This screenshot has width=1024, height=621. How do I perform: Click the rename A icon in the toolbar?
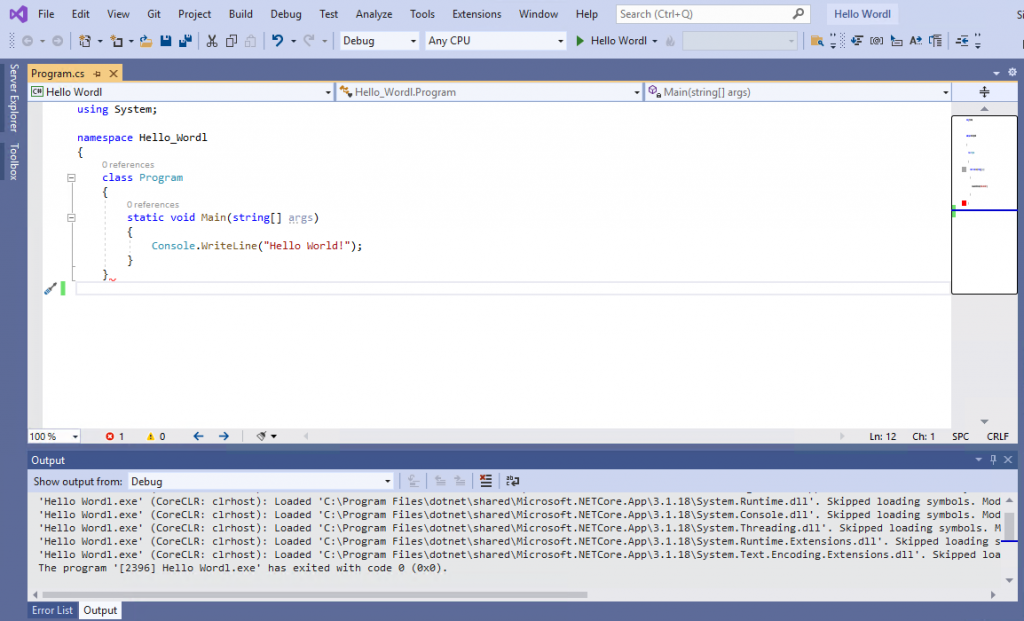coord(916,41)
